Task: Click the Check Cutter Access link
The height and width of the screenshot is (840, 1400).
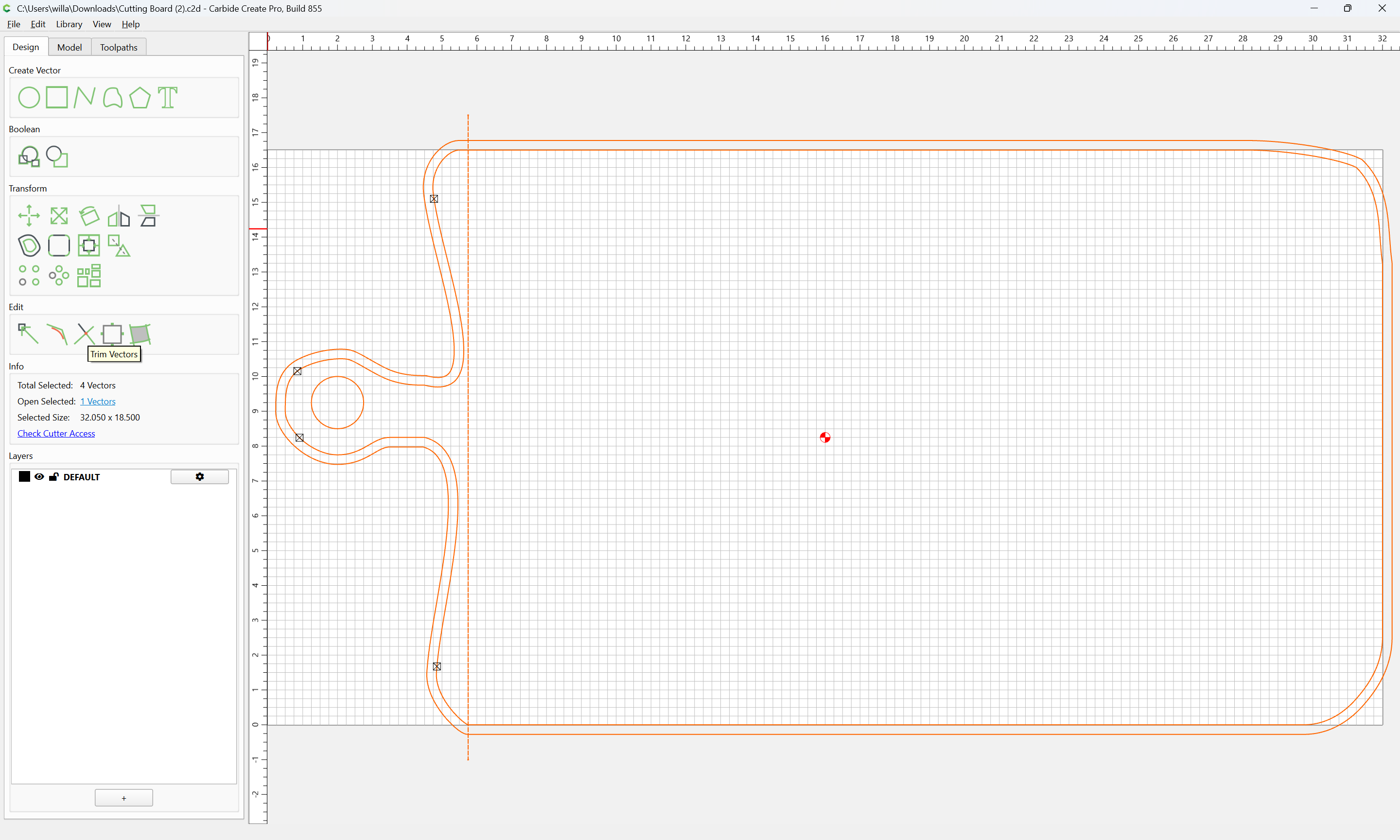Action: click(x=56, y=433)
